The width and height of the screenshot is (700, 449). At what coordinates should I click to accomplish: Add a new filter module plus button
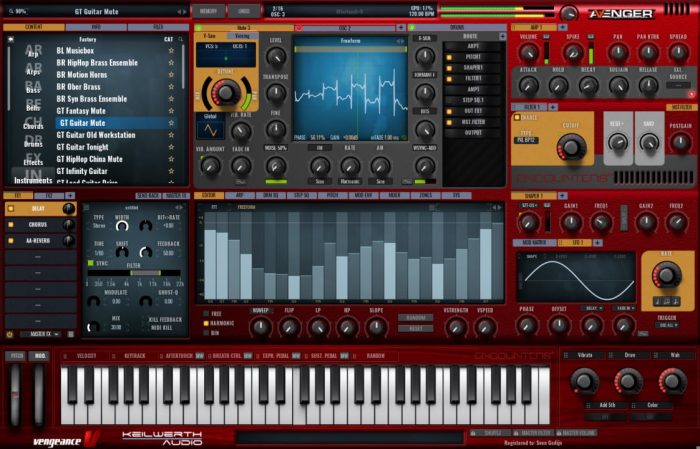point(553,107)
